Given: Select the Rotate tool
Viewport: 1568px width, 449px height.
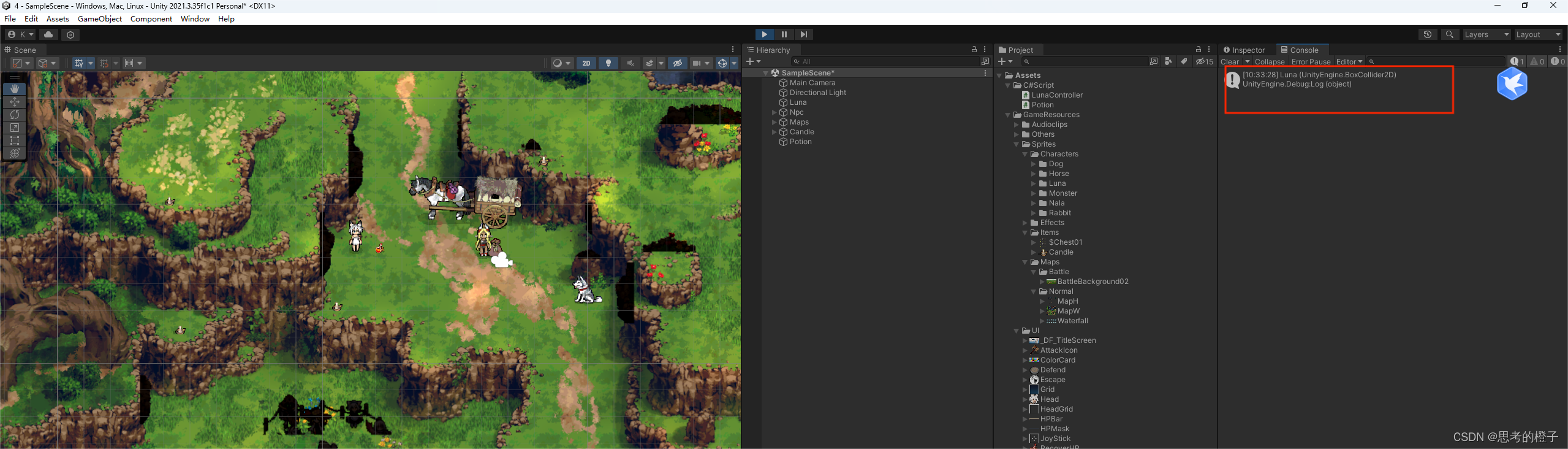Looking at the screenshot, I should [x=15, y=115].
